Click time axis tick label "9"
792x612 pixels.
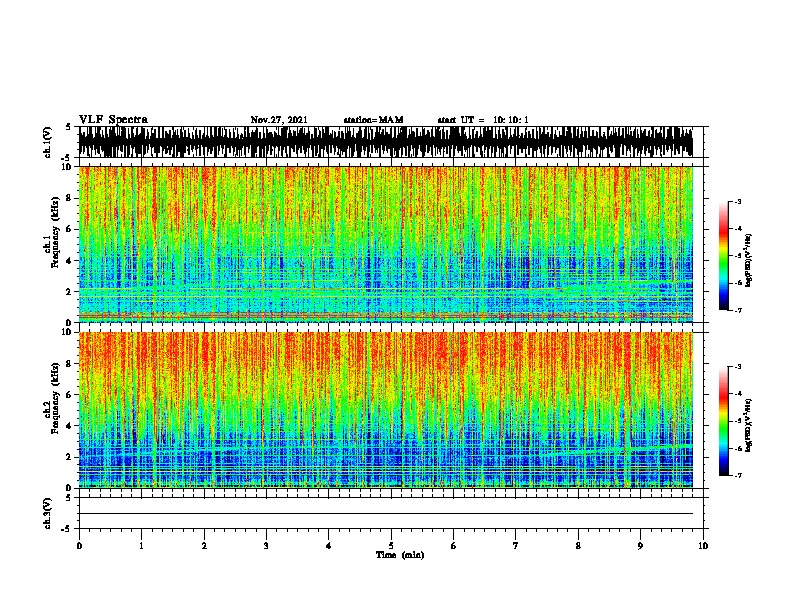640,546
